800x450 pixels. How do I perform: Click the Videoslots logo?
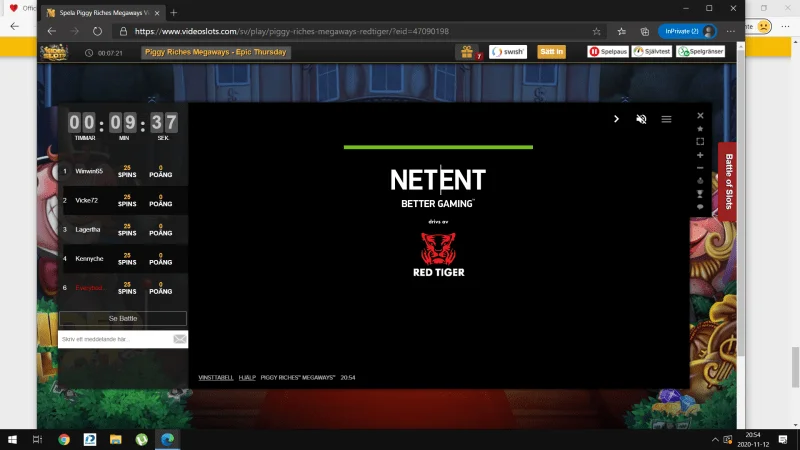click(55, 52)
